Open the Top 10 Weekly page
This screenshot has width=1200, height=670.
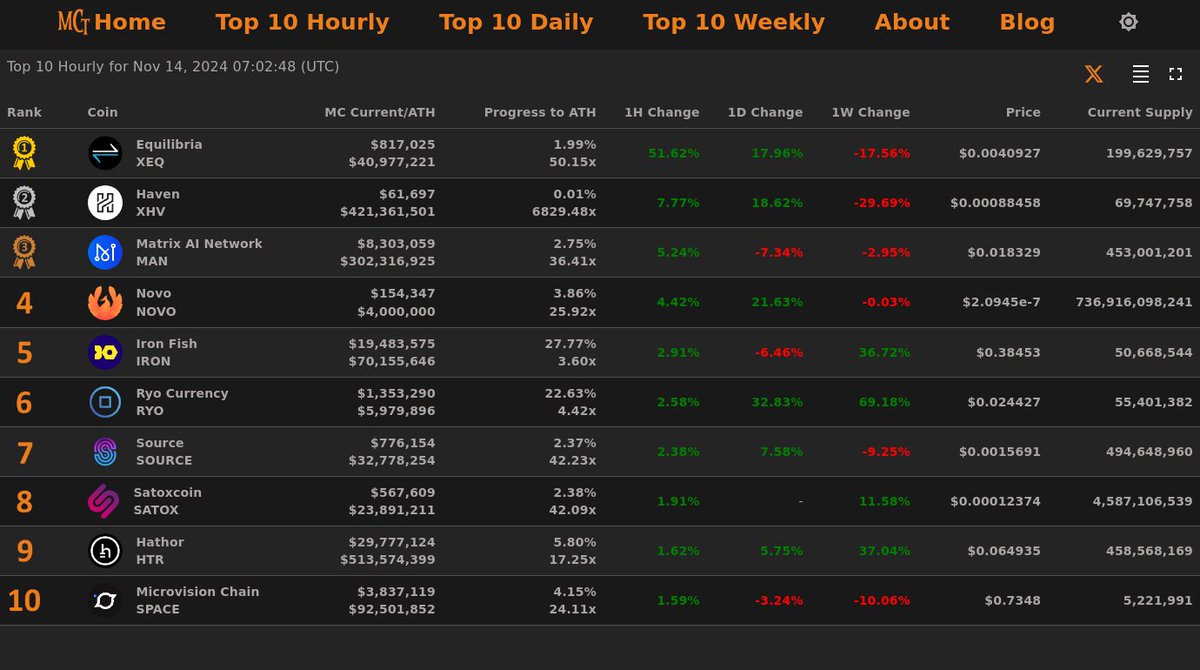[x=734, y=22]
